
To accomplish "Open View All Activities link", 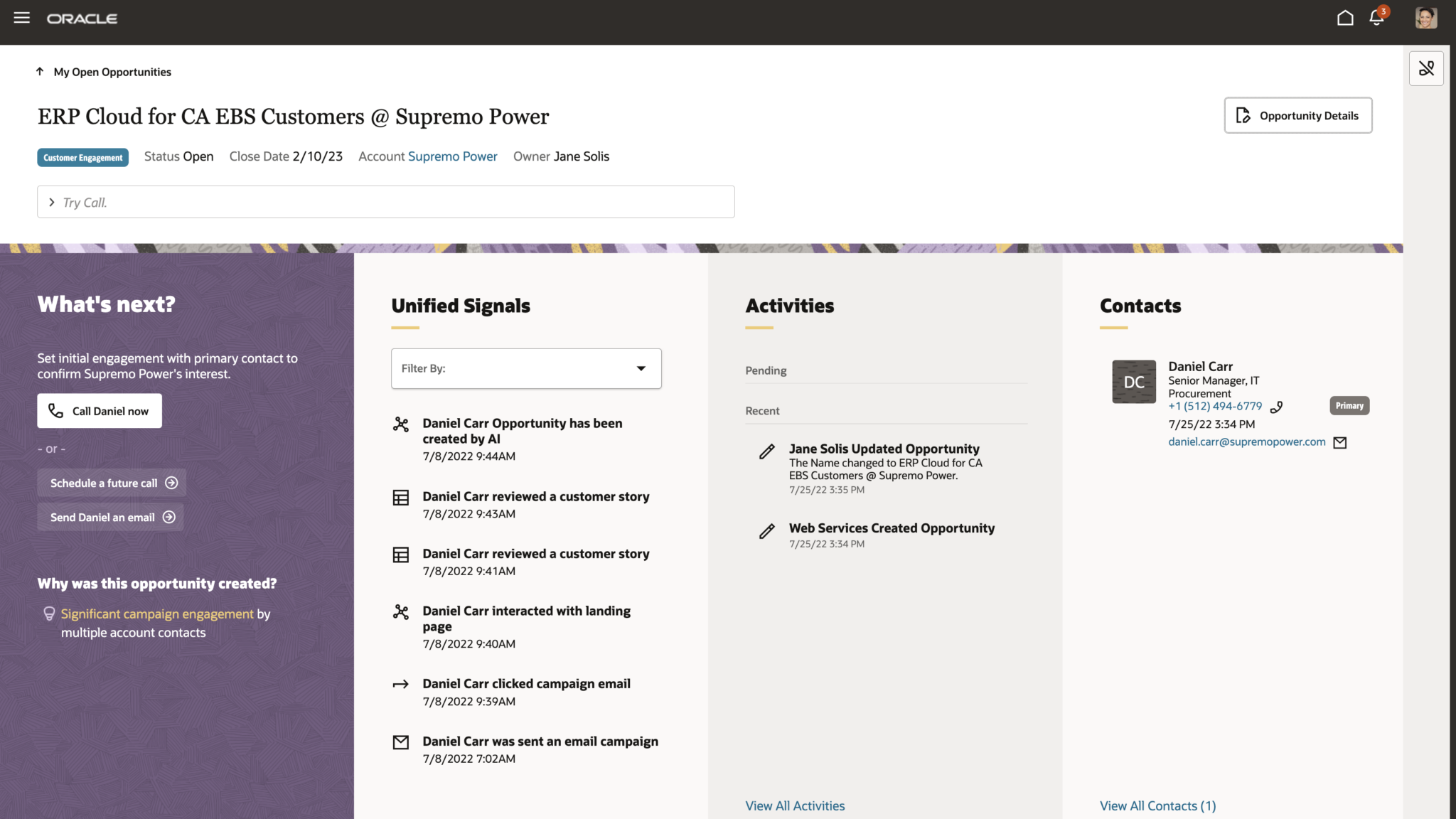I will pyautogui.click(x=795, y=805).
